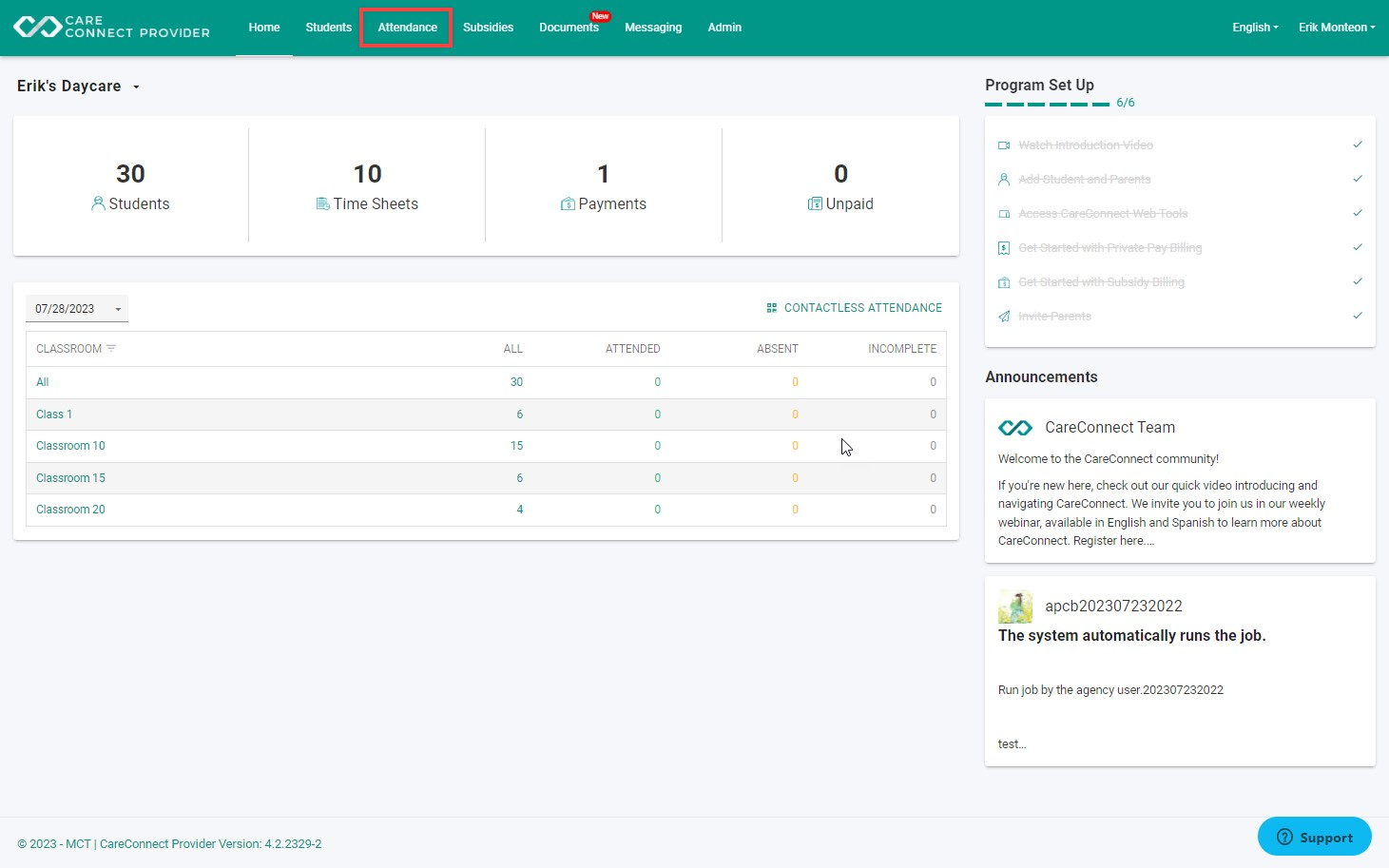Click the Students person icon in stats card
The width and height of the screenshot is (1389, 868).
click(x=98, y=203)
